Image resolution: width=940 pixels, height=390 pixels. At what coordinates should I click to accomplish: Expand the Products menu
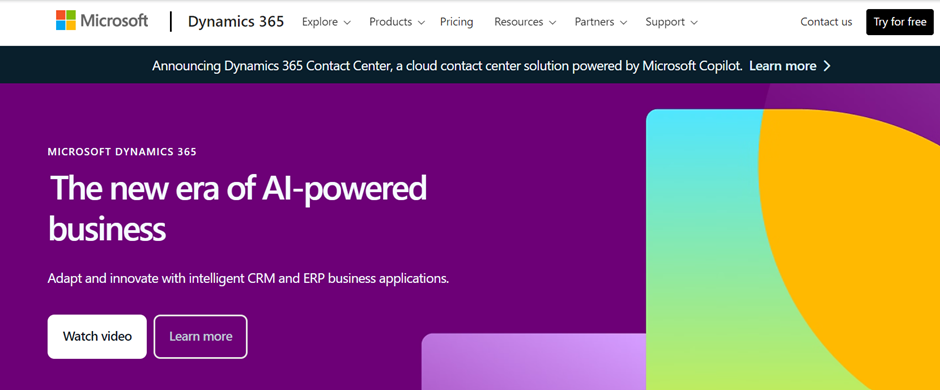point(397,22)
